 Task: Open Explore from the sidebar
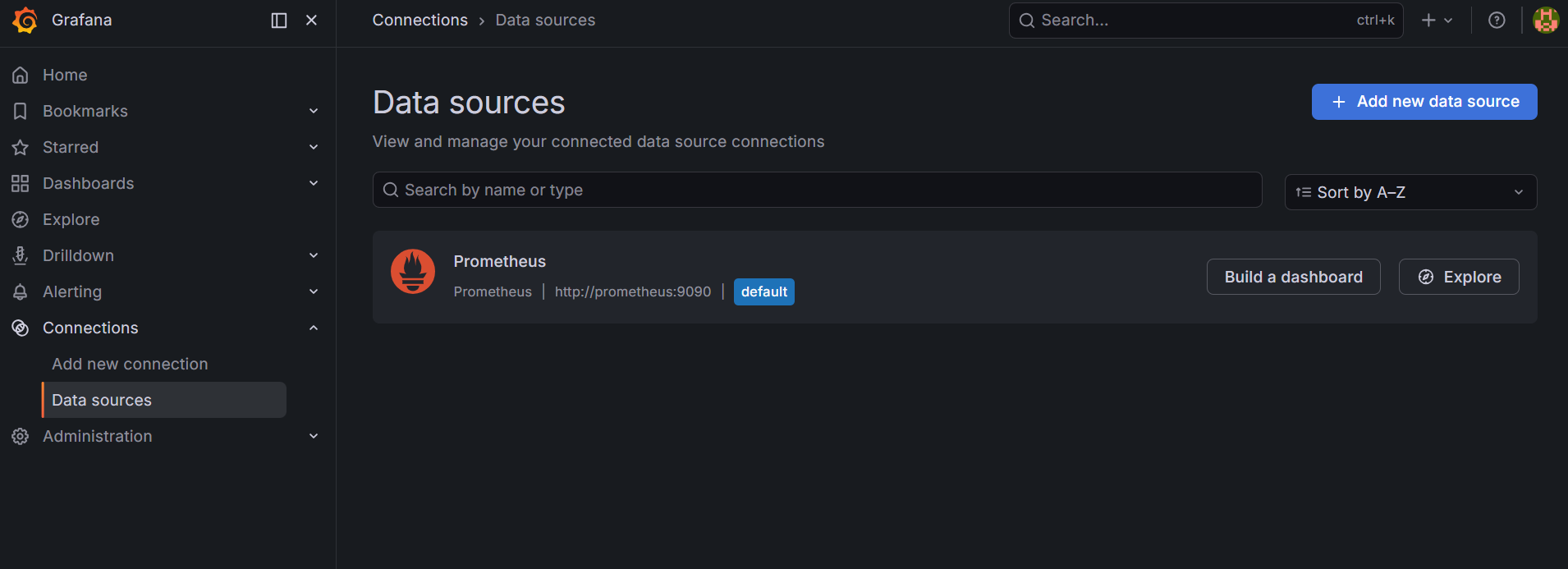pyautogui.click(x=71, y=219)
